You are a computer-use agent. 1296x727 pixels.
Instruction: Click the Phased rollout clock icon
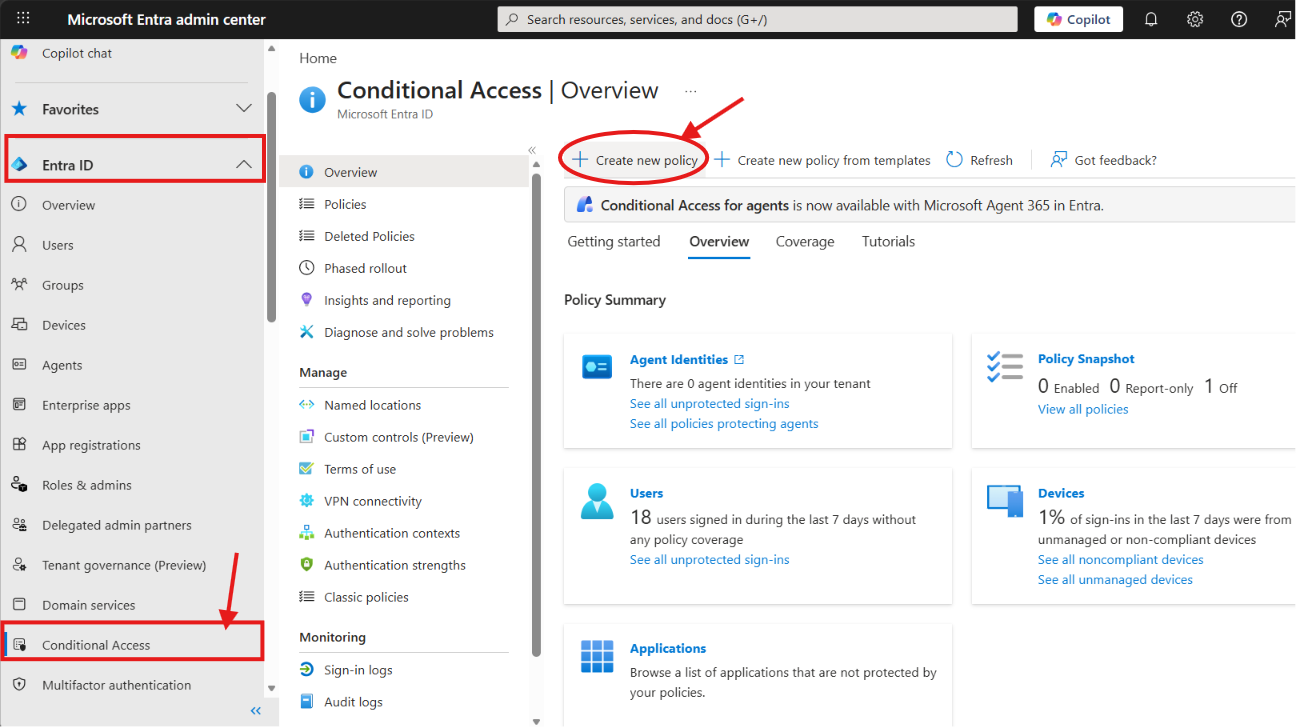click(307, 268)
